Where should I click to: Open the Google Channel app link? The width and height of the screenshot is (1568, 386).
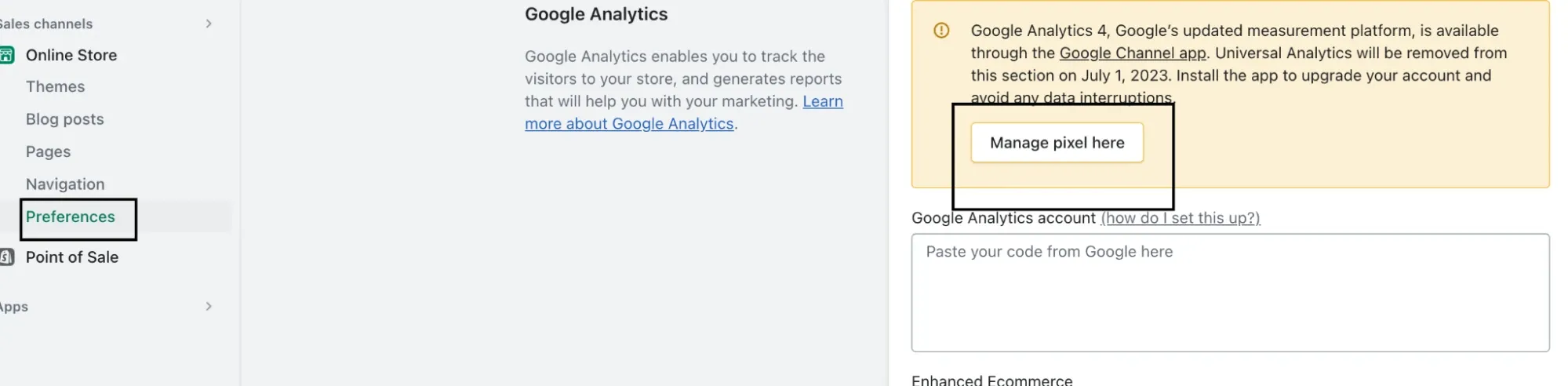1133,53
